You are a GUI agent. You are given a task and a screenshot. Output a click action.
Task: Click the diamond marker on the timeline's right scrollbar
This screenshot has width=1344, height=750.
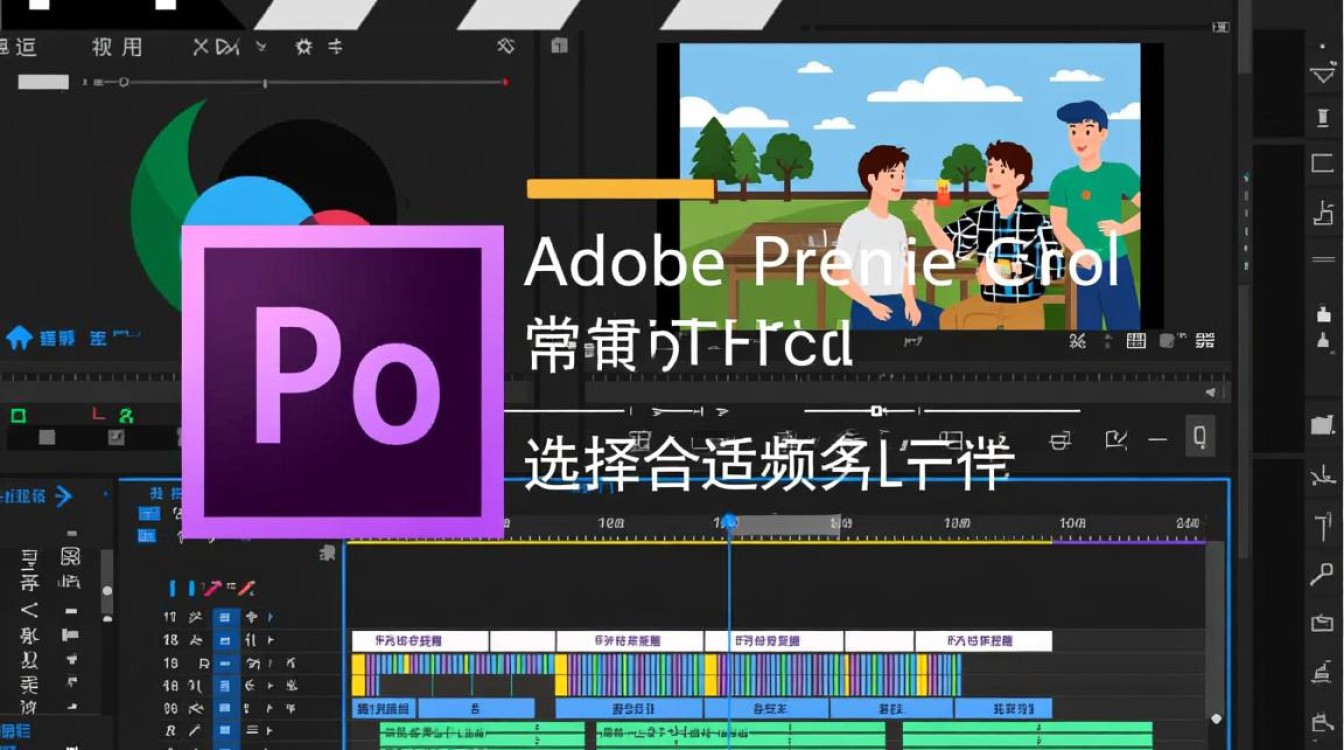pos(1216,718)
